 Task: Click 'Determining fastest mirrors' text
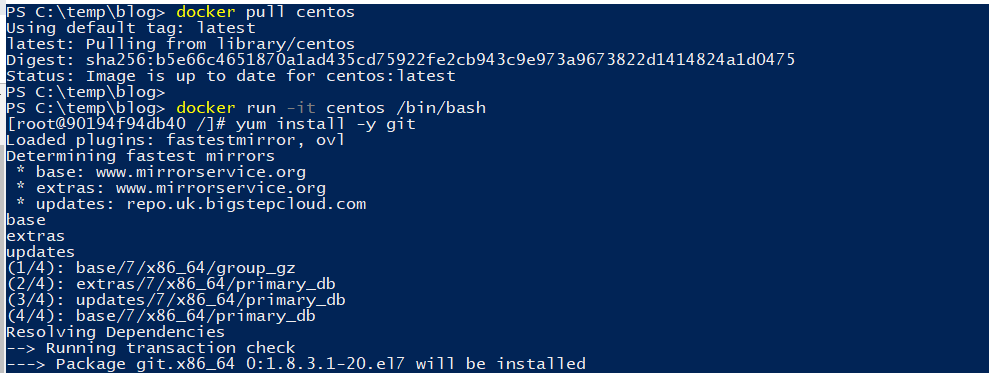pos(141,156)
